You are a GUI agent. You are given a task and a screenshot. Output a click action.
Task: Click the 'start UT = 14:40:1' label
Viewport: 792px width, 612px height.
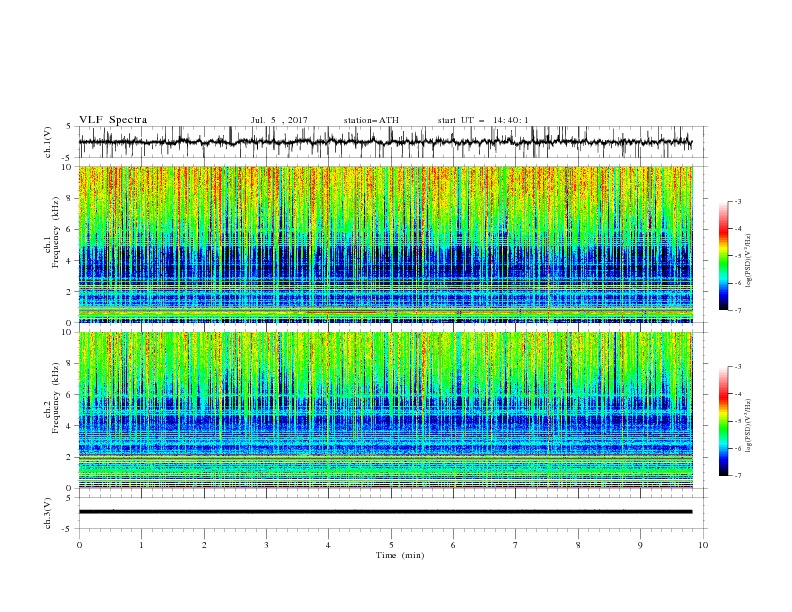point(483,120)
